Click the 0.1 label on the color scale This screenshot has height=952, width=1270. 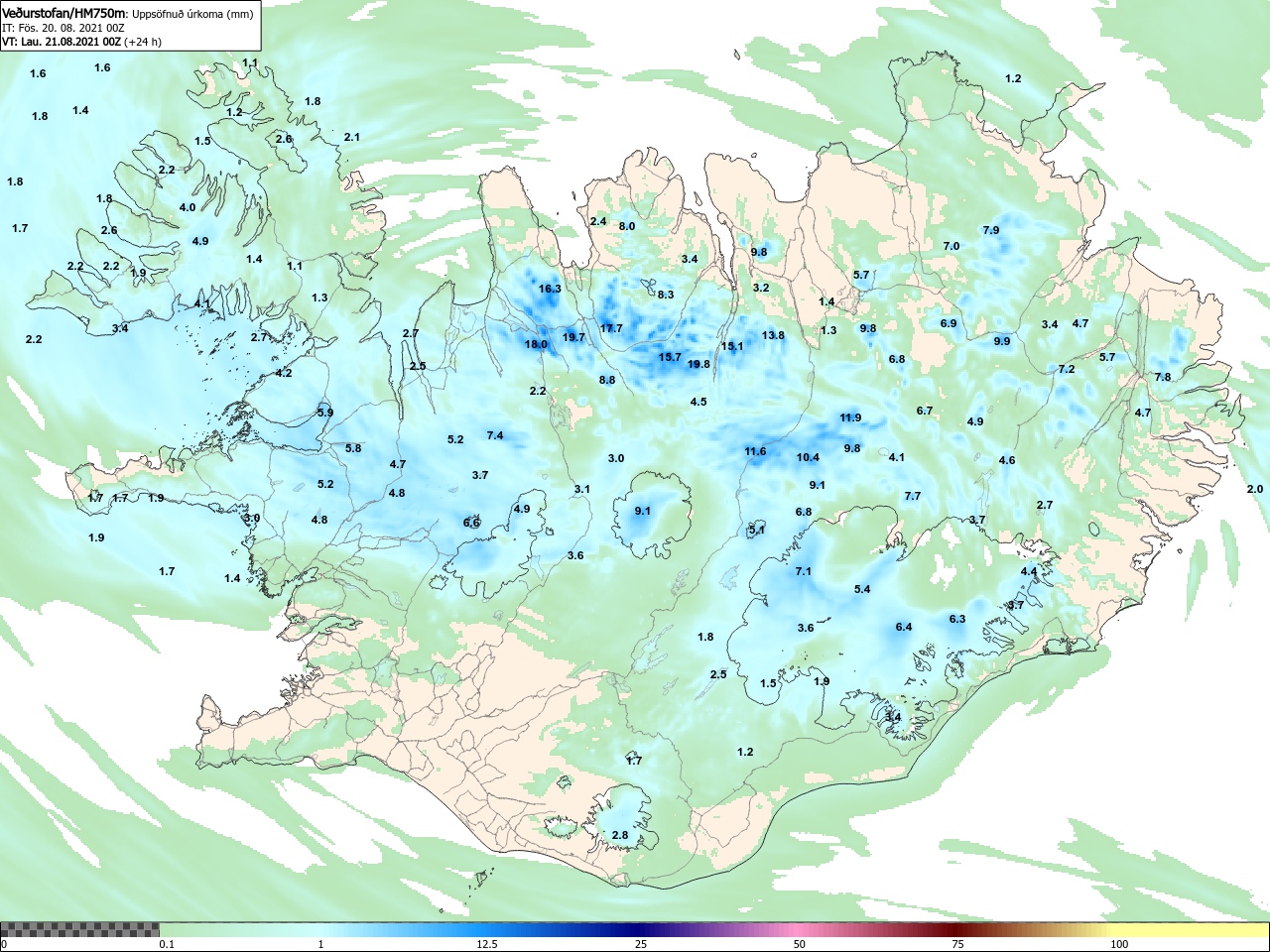coord(168,944)
